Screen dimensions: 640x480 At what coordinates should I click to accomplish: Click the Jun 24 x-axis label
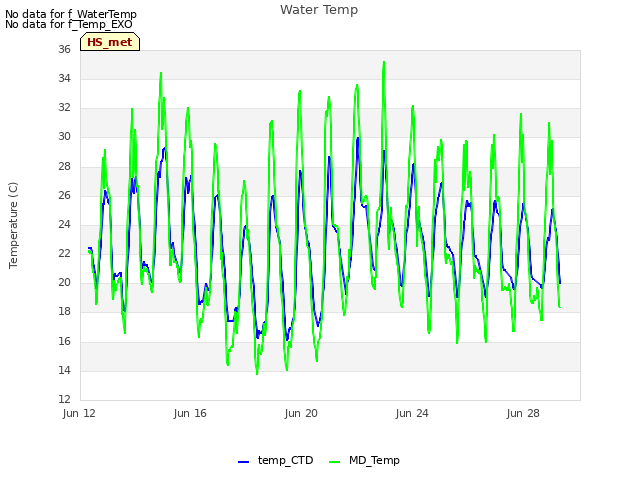click(412, 413)
